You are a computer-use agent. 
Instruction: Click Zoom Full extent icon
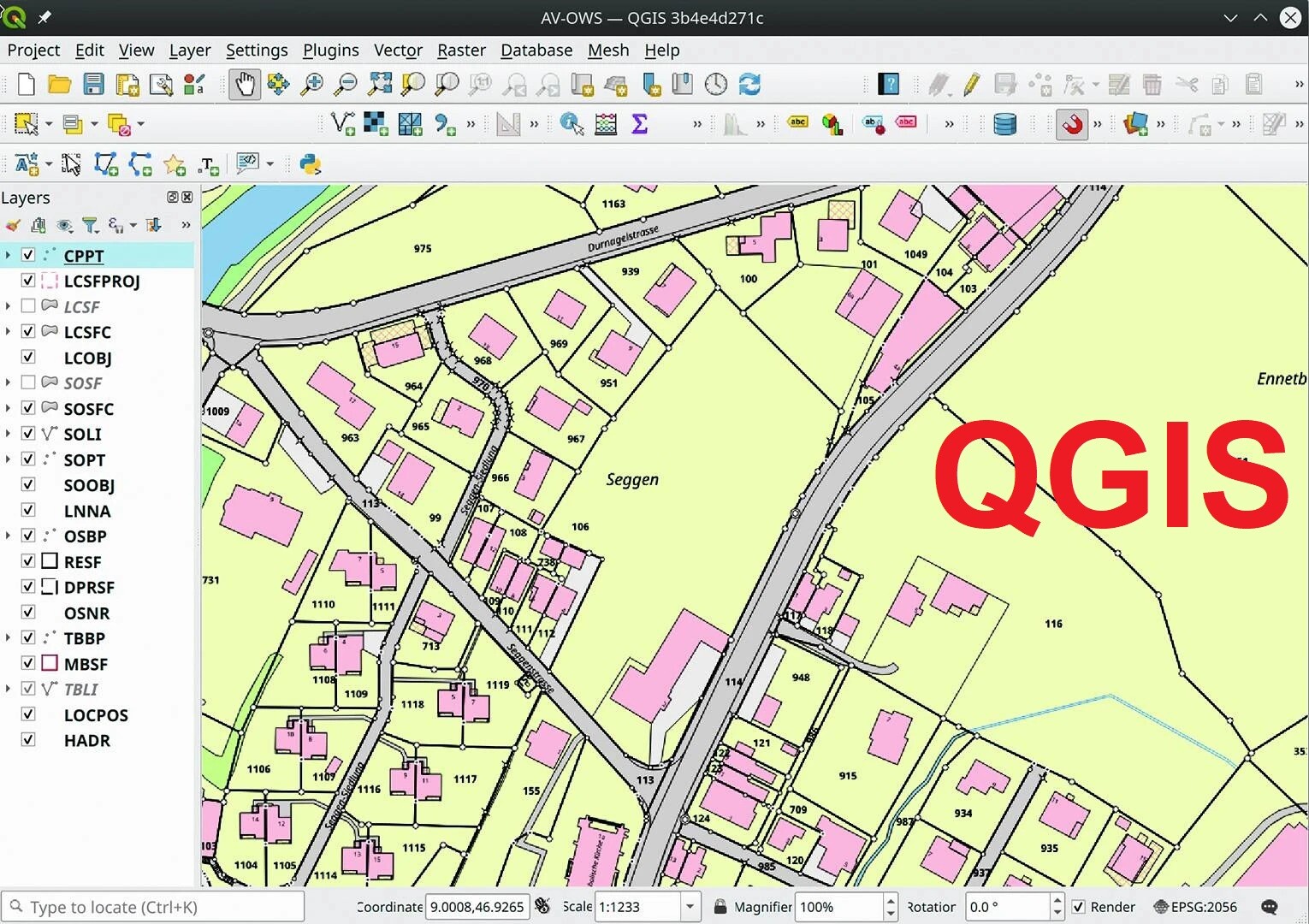380,84
